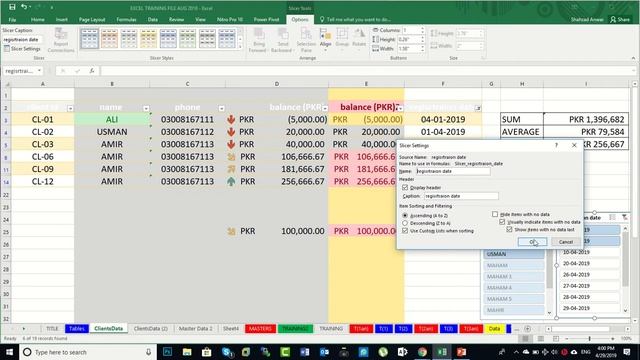640x360 pixels.
Task: Click the multi-select icon on the date slicer
Action: coord(612,218)
